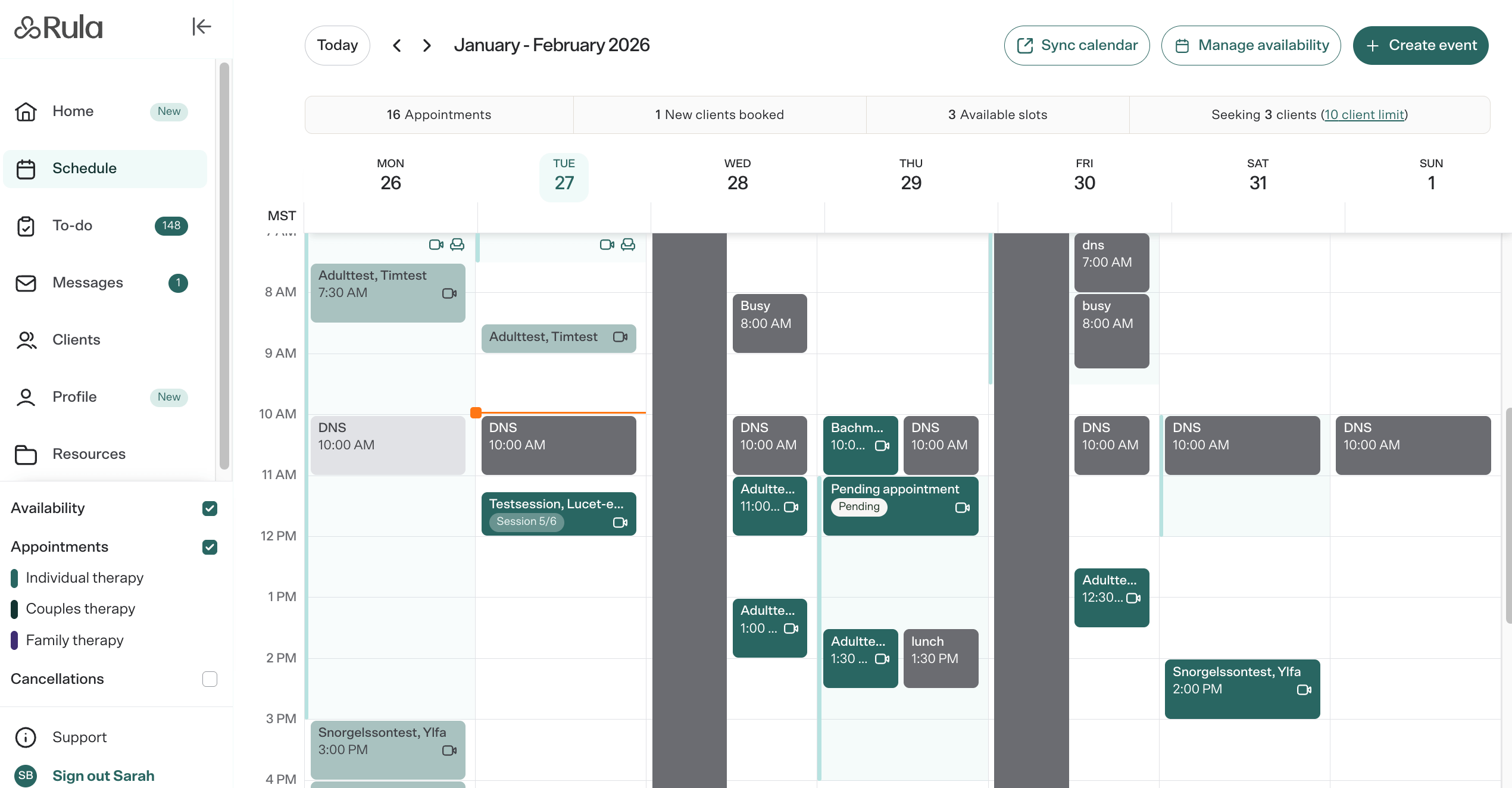Go to previous week chevron
The width and height of the screenshot is (1512, 788).
pyautogui.click(x=397, y=45)
